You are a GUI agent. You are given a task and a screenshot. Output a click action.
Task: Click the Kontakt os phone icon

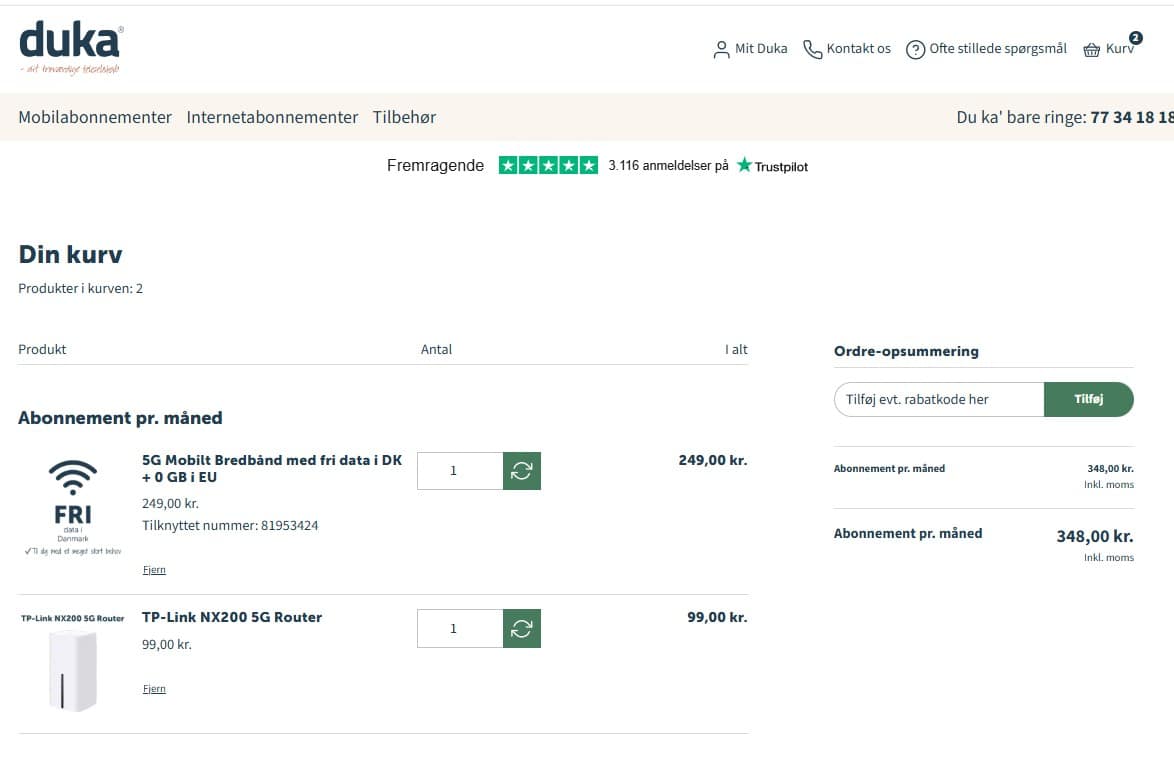coord(813,49)
